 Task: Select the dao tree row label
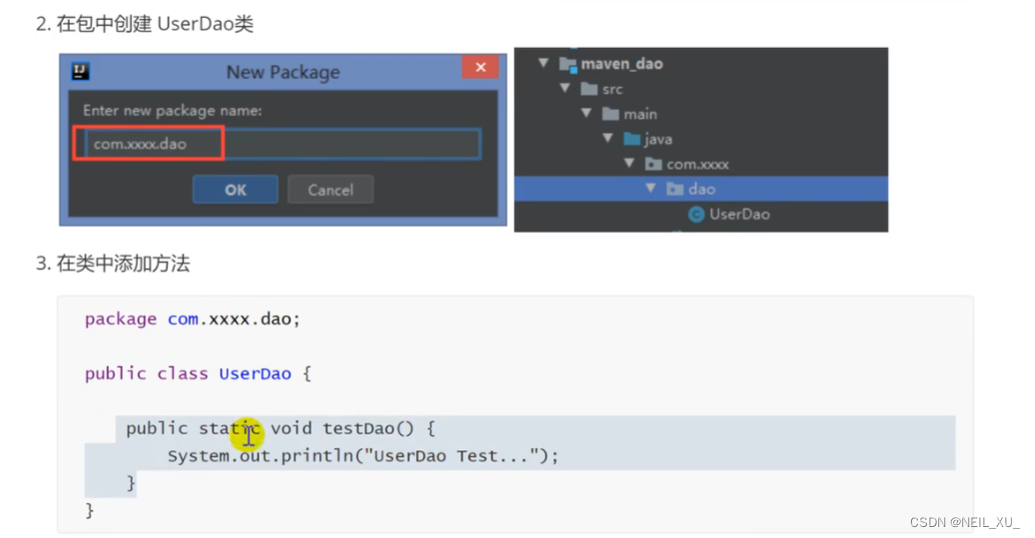702,189
